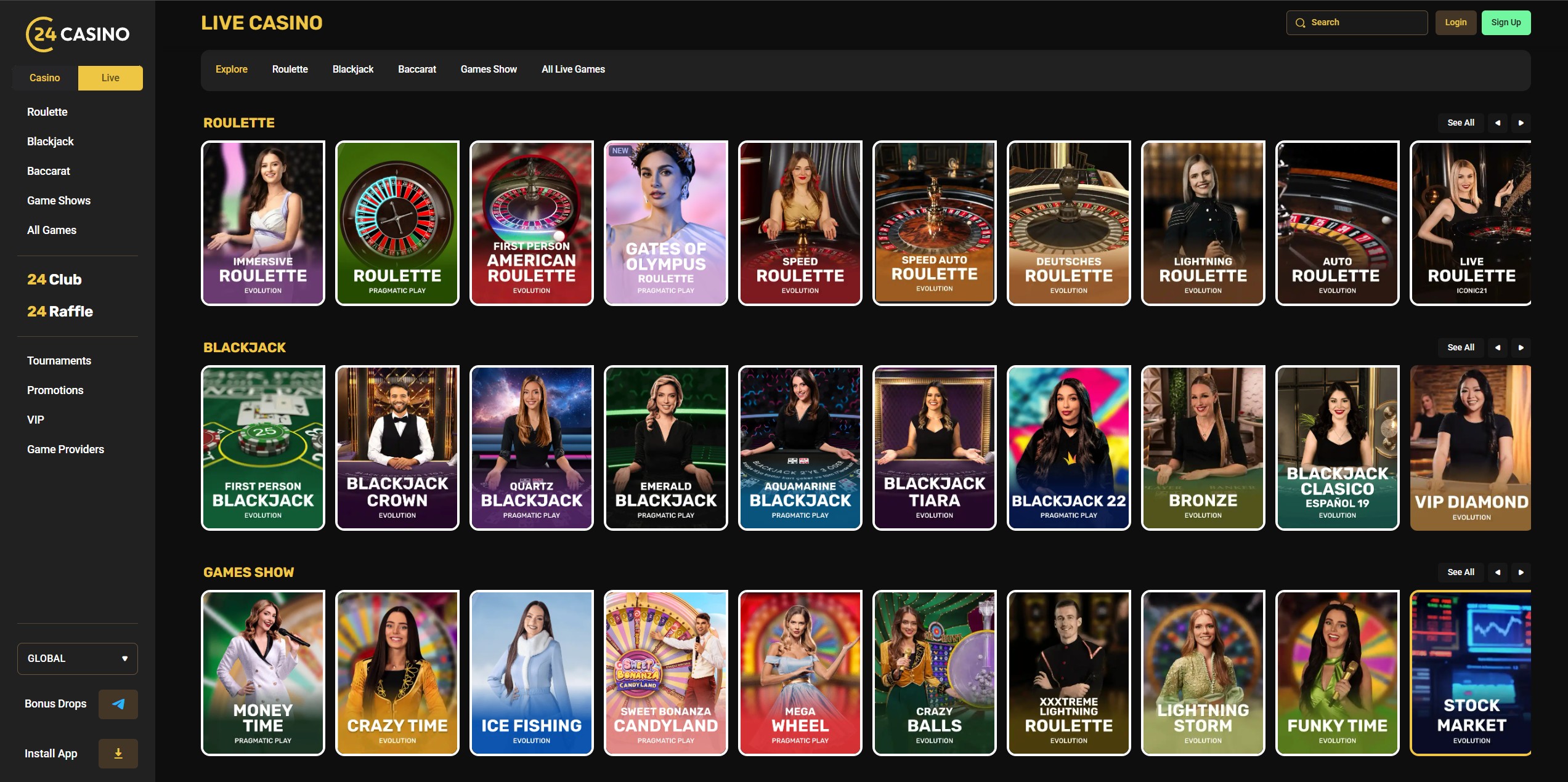Select the Games Show tab
The width and height of the screenshot is (1568, 782).
(489, 70)
